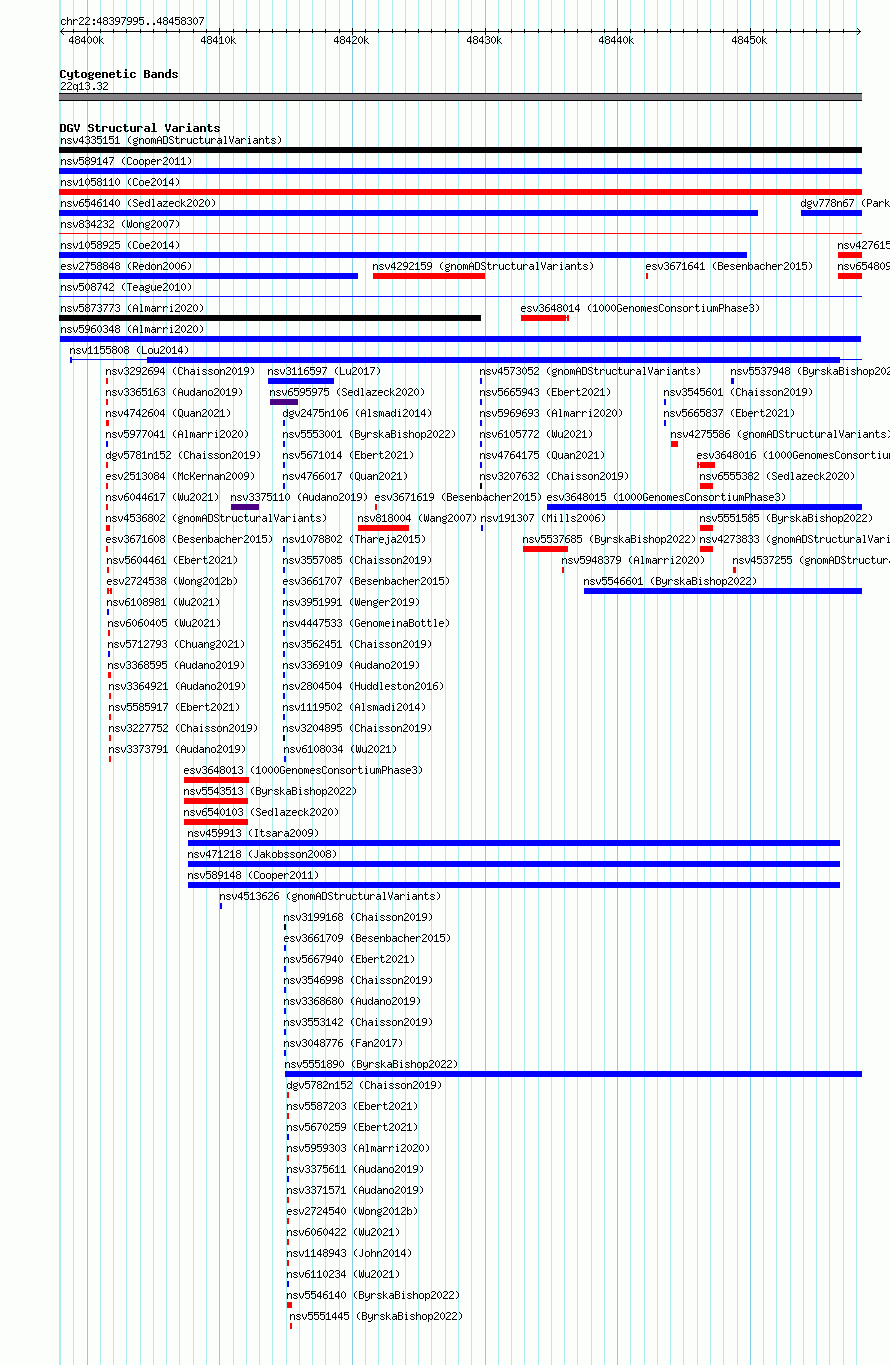Click nsv4275586 gnomADStructuralVariants label
Screen dimensions: 890x1365
point(780,434)
